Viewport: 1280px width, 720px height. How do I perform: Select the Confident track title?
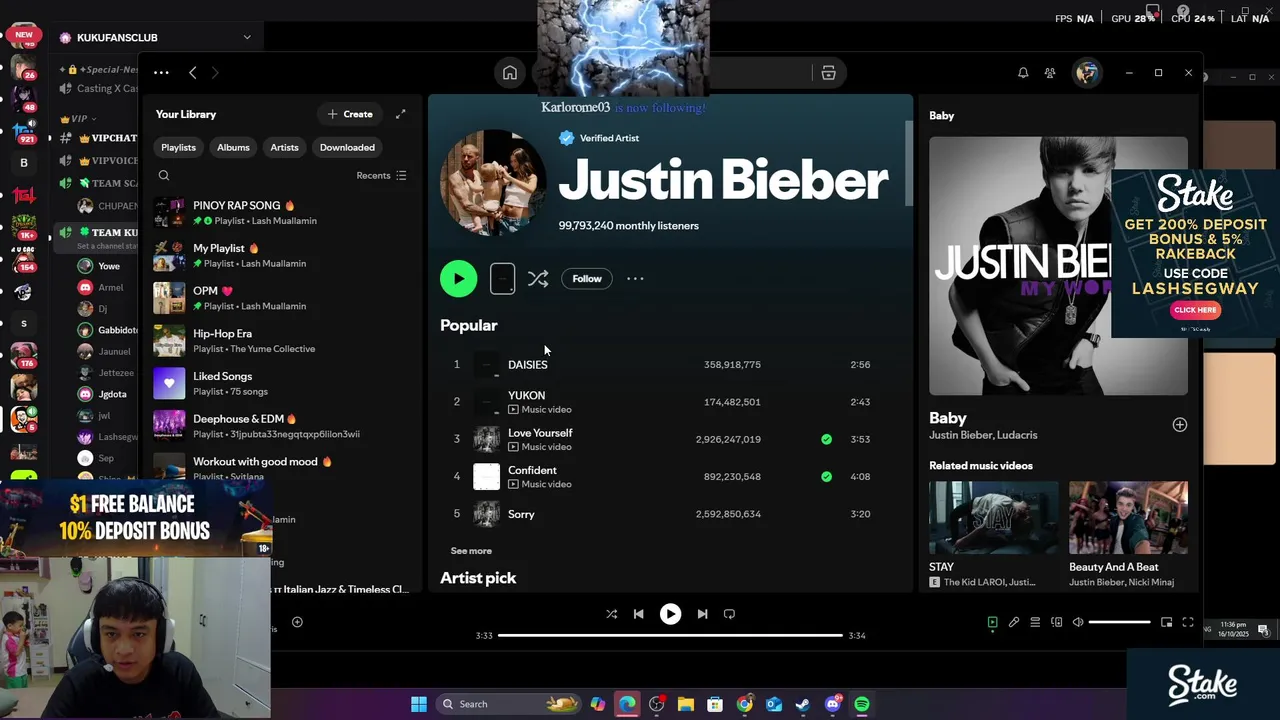[x=532, y=470]
